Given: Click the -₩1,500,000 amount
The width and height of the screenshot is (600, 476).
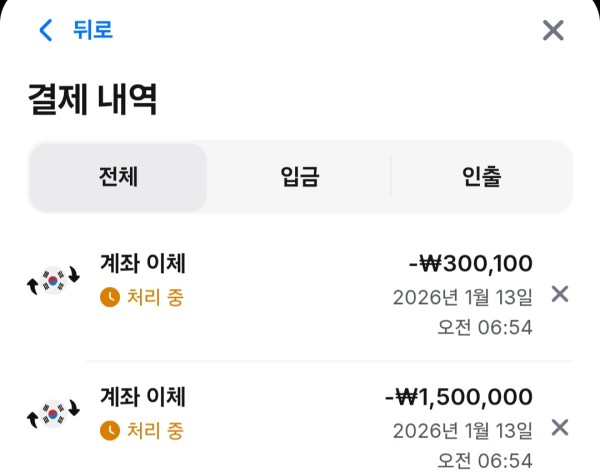Looking at the screenshot, I should pyautogui.click(x=458, y=397).
